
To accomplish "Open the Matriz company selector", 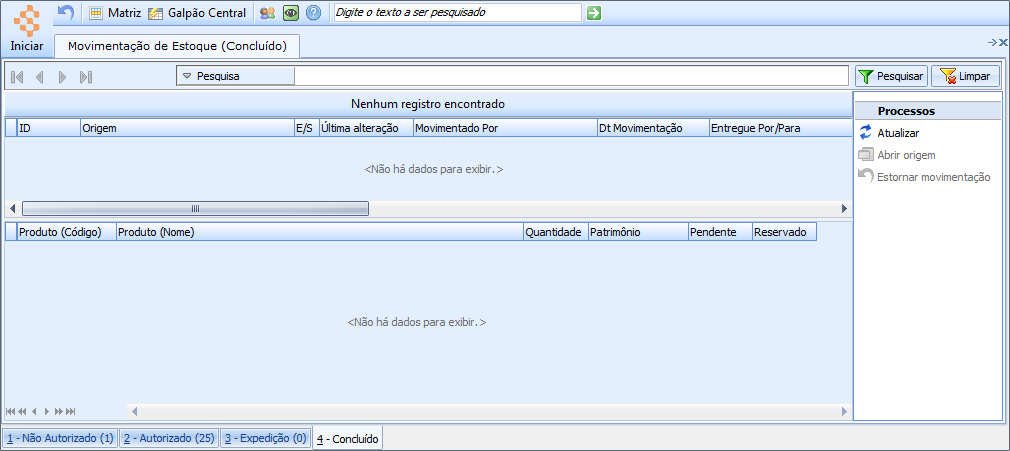I will coord(115,13).
